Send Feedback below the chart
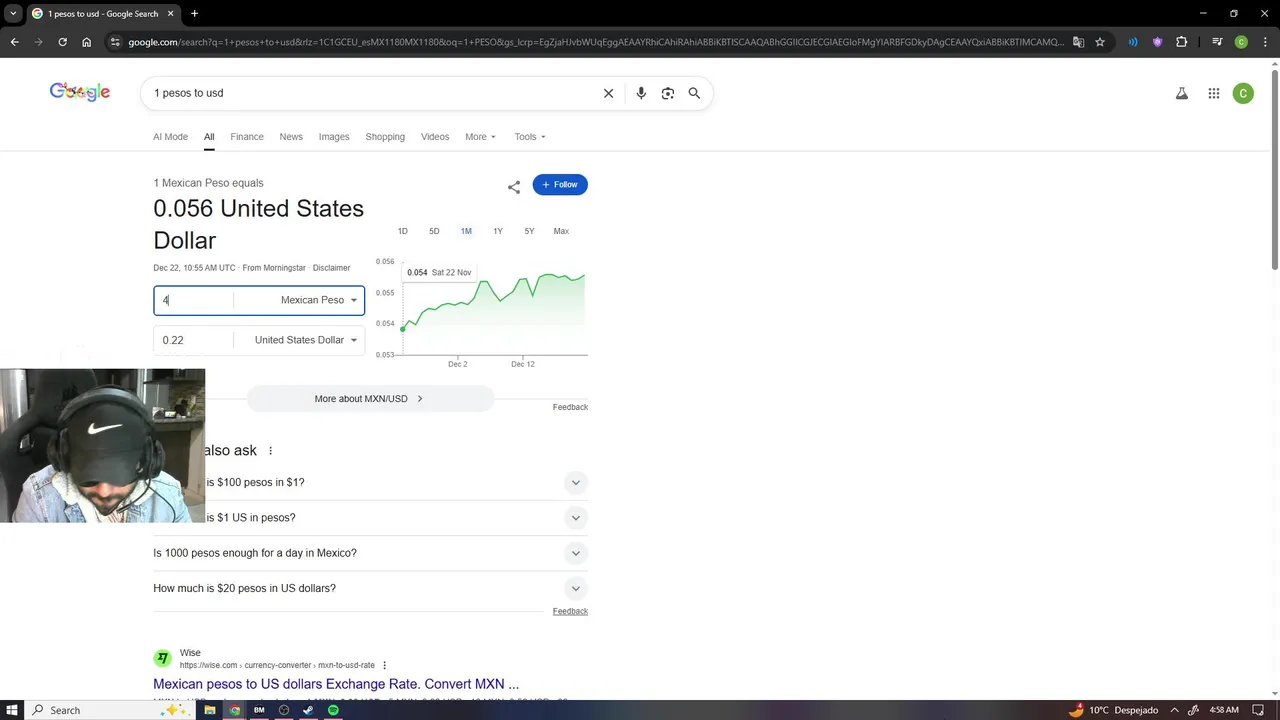The image size is (1280, 720). coord(570,407)
